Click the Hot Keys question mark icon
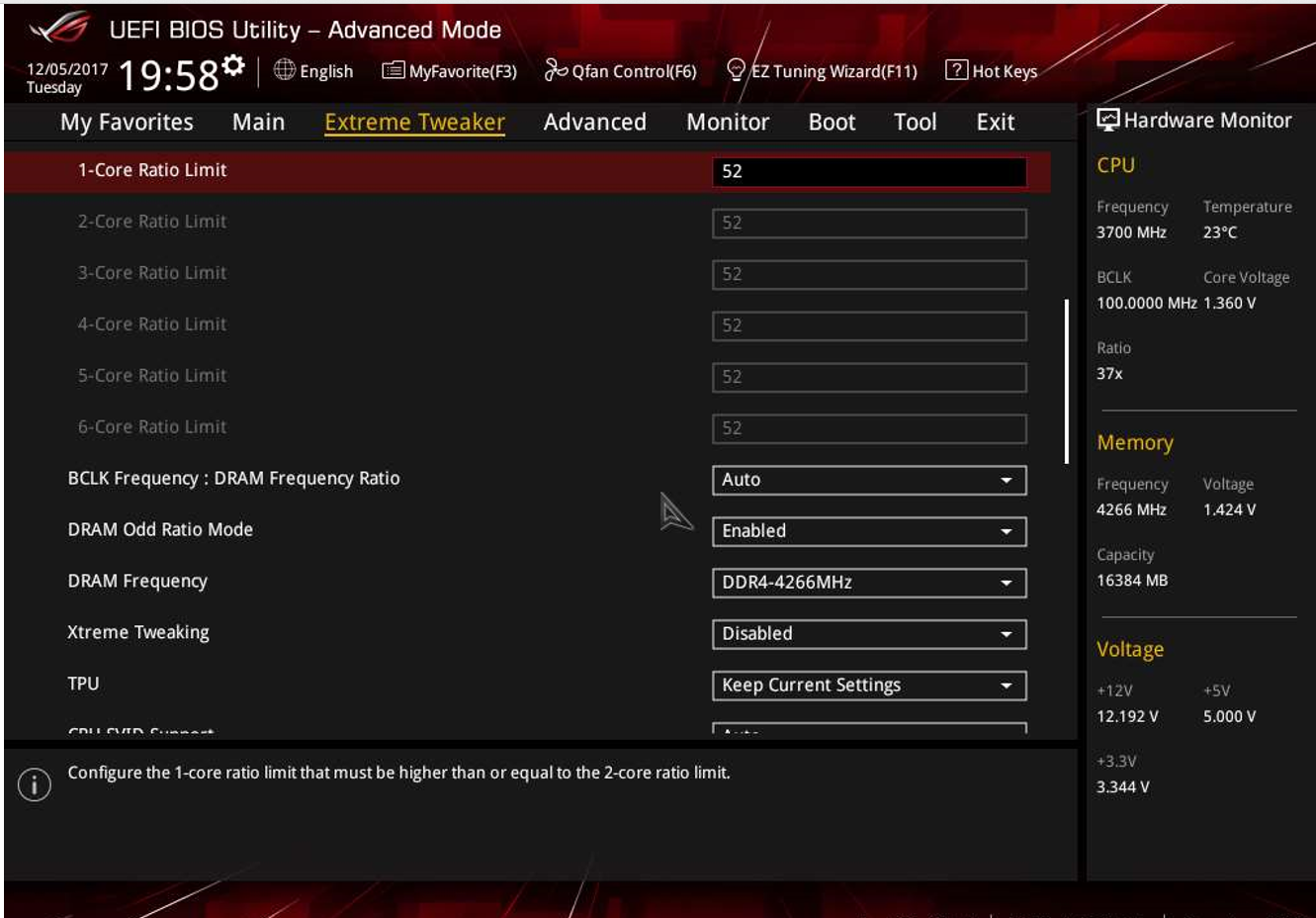This screenshot has width=1316, height=918. coord(956,69)
